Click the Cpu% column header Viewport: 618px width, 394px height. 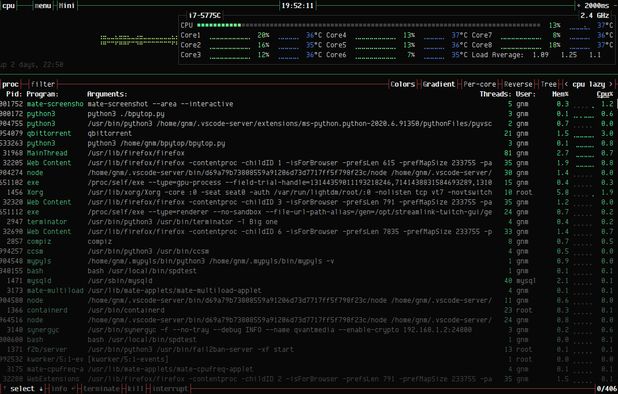(605, 94)
